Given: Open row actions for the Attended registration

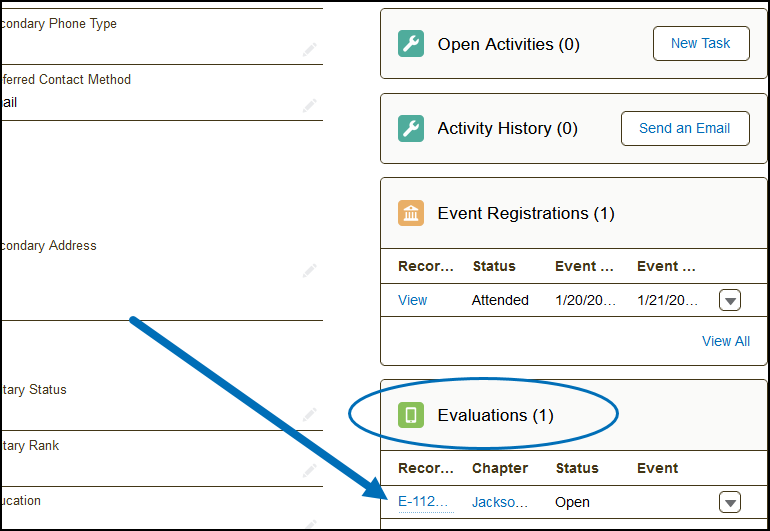Looking at the screenshot, I should [x=730, y=300].
